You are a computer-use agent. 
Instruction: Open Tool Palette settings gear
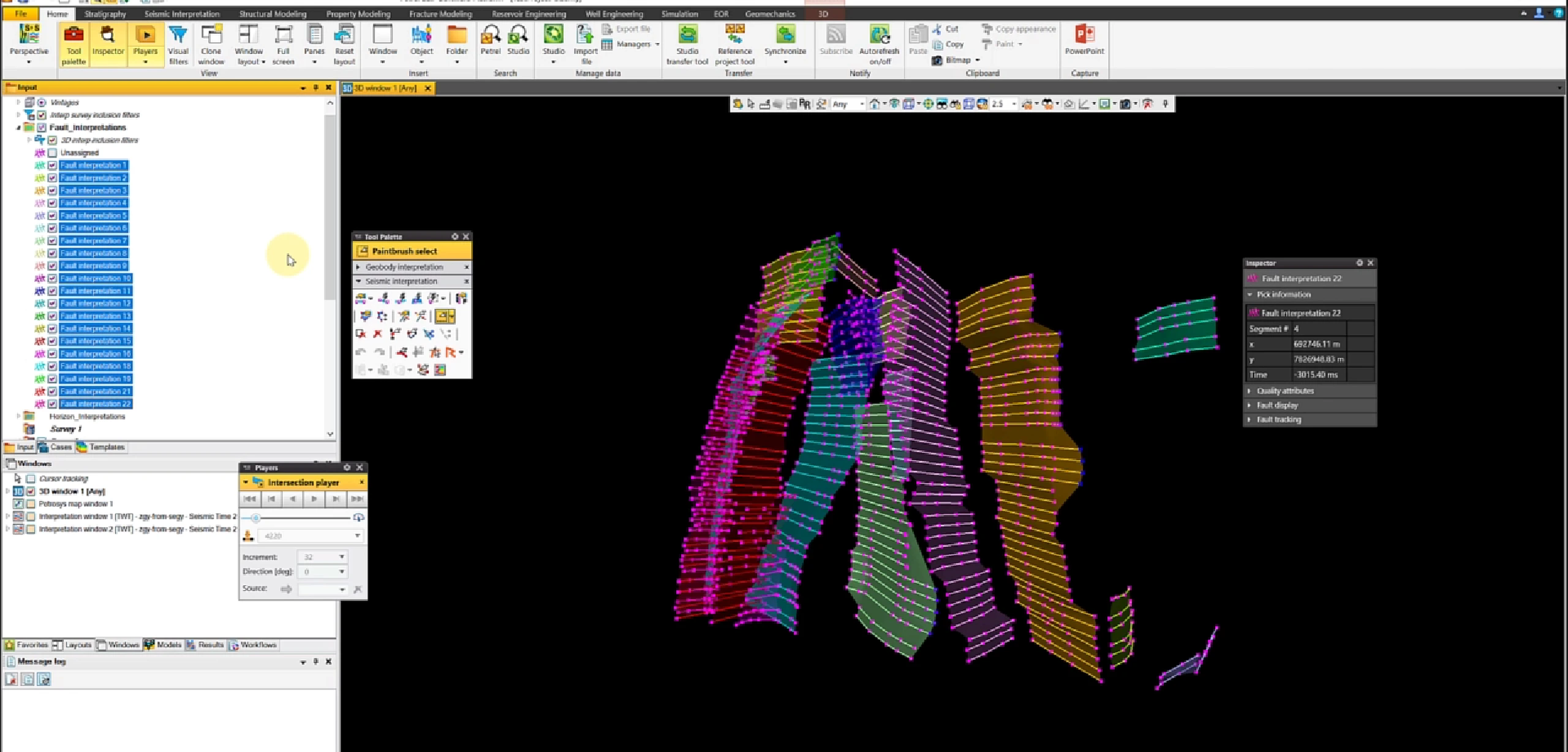pyautogui.click(x=455, y=237)
